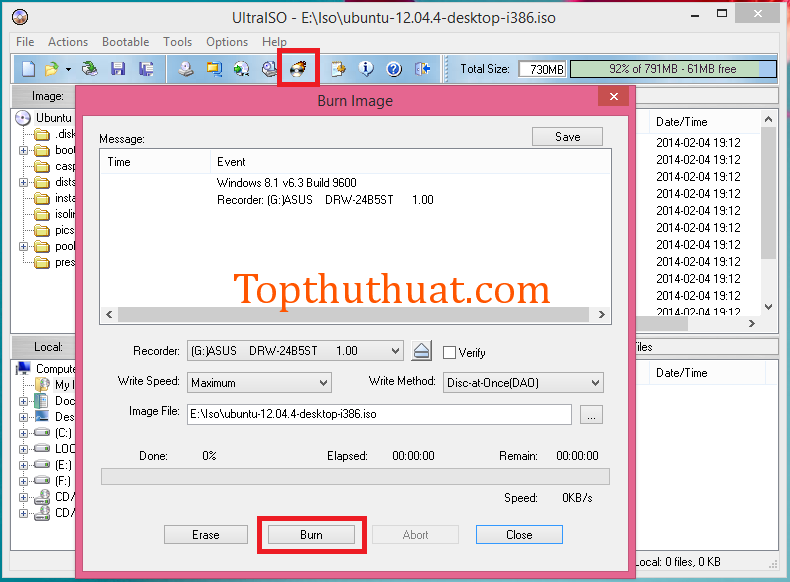Click the message log right scroll arrow
The image size is (790, 582).
coord(601,314)
